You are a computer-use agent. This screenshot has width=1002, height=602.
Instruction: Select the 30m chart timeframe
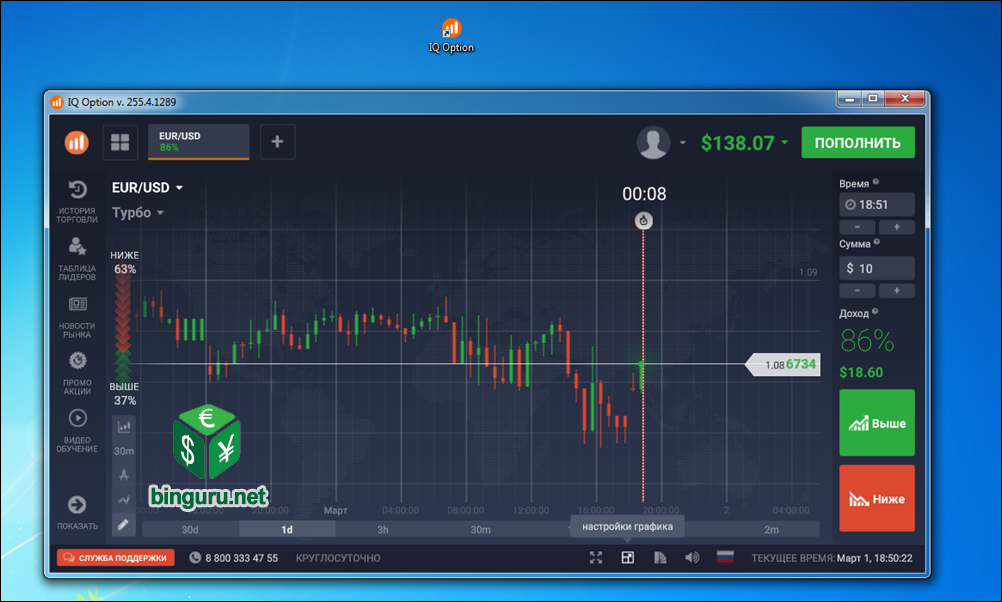tap(481, 529)
